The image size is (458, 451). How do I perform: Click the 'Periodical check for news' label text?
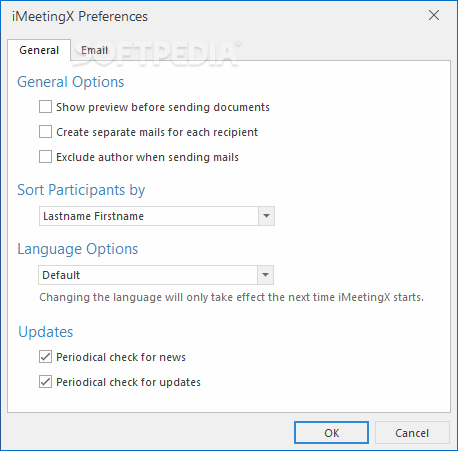121,357
